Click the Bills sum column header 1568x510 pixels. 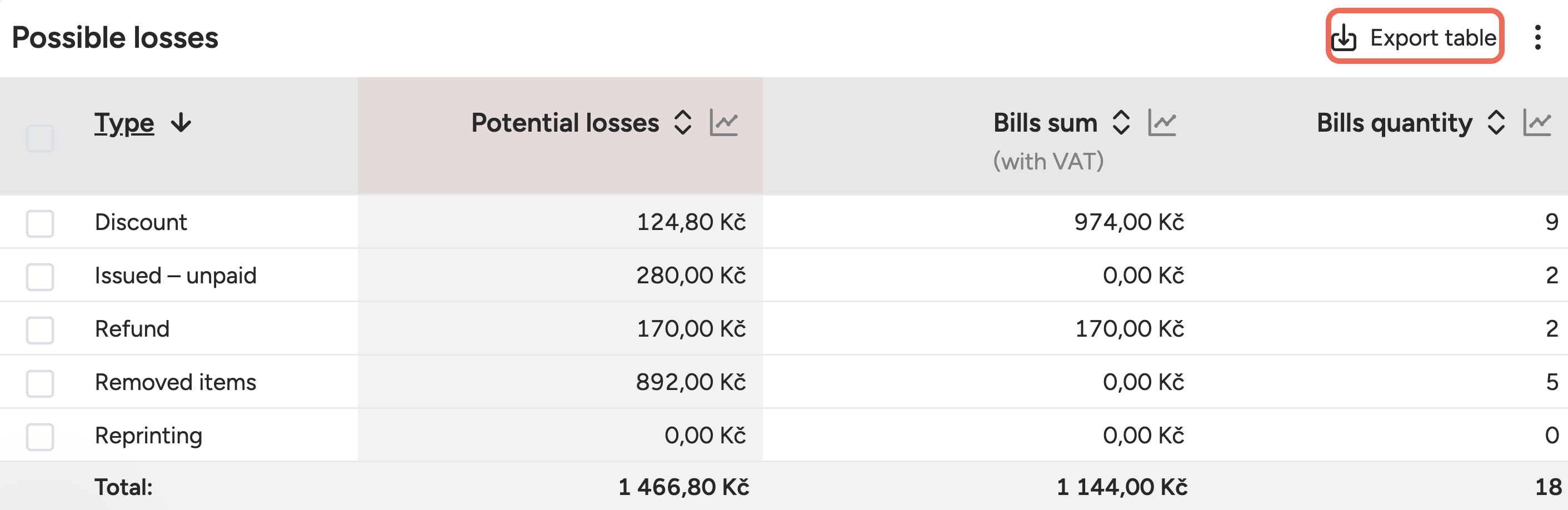(x=1045, y=123)
